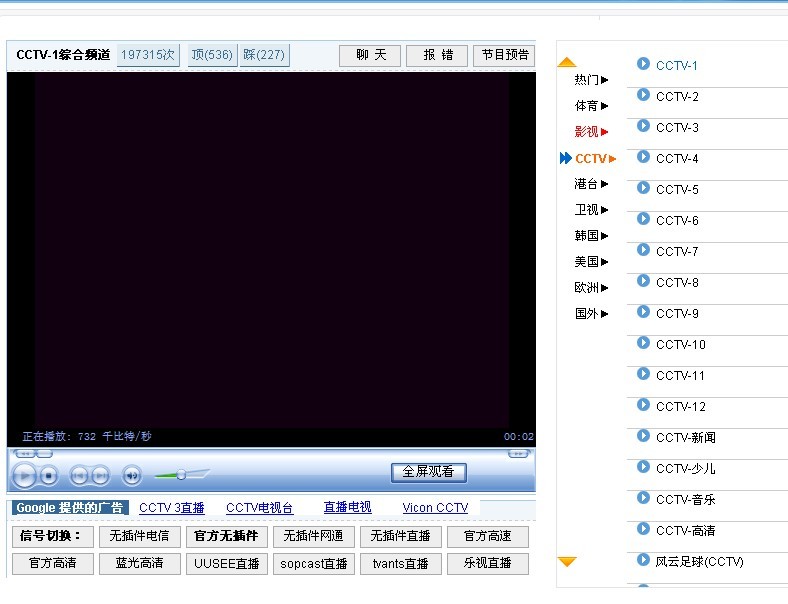Open the CCTV电视台 ad link
This screenshot has width=788, height=604.
pos(259,508)
